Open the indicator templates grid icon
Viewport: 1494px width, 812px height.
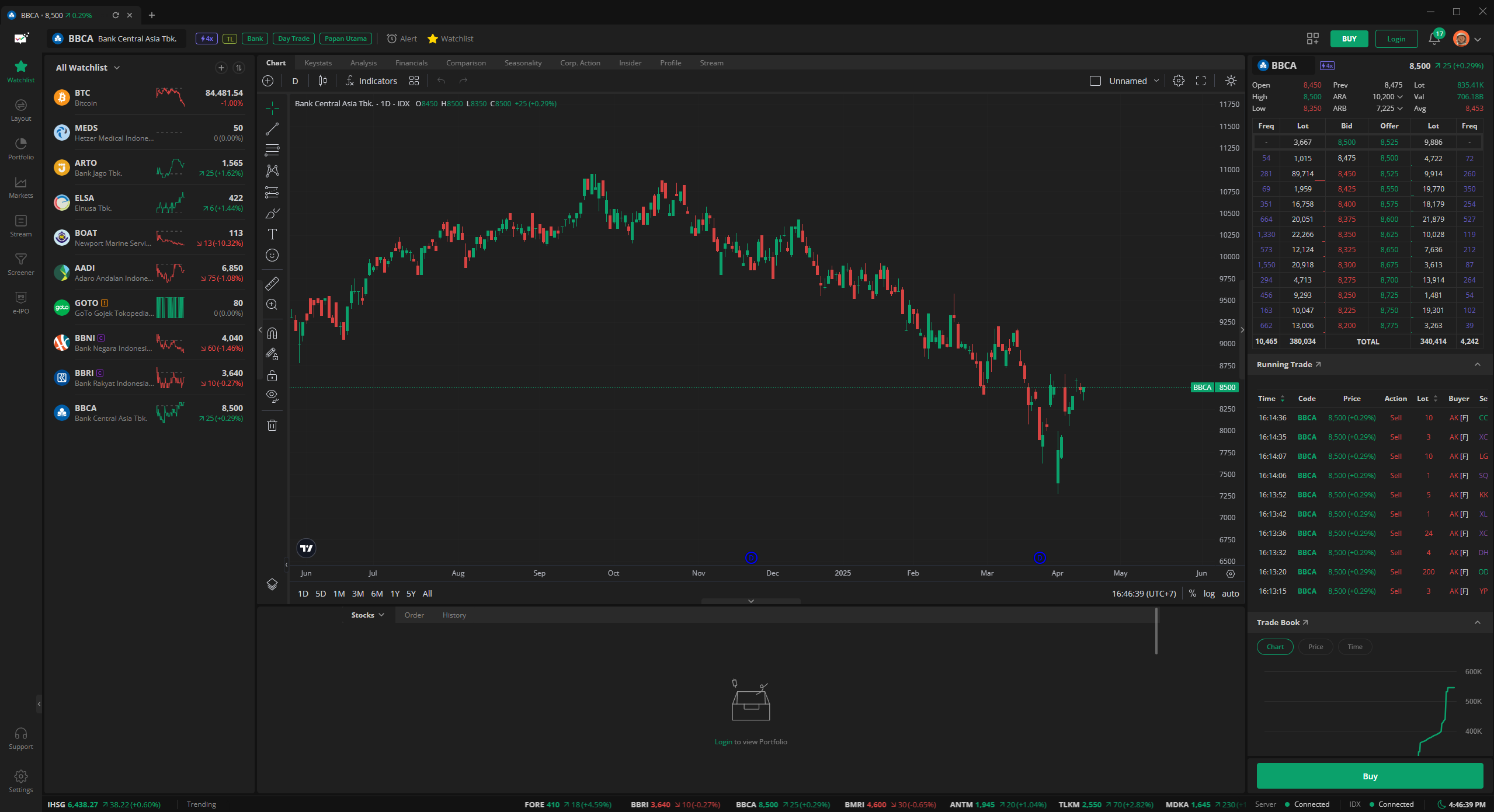[414, 81]
